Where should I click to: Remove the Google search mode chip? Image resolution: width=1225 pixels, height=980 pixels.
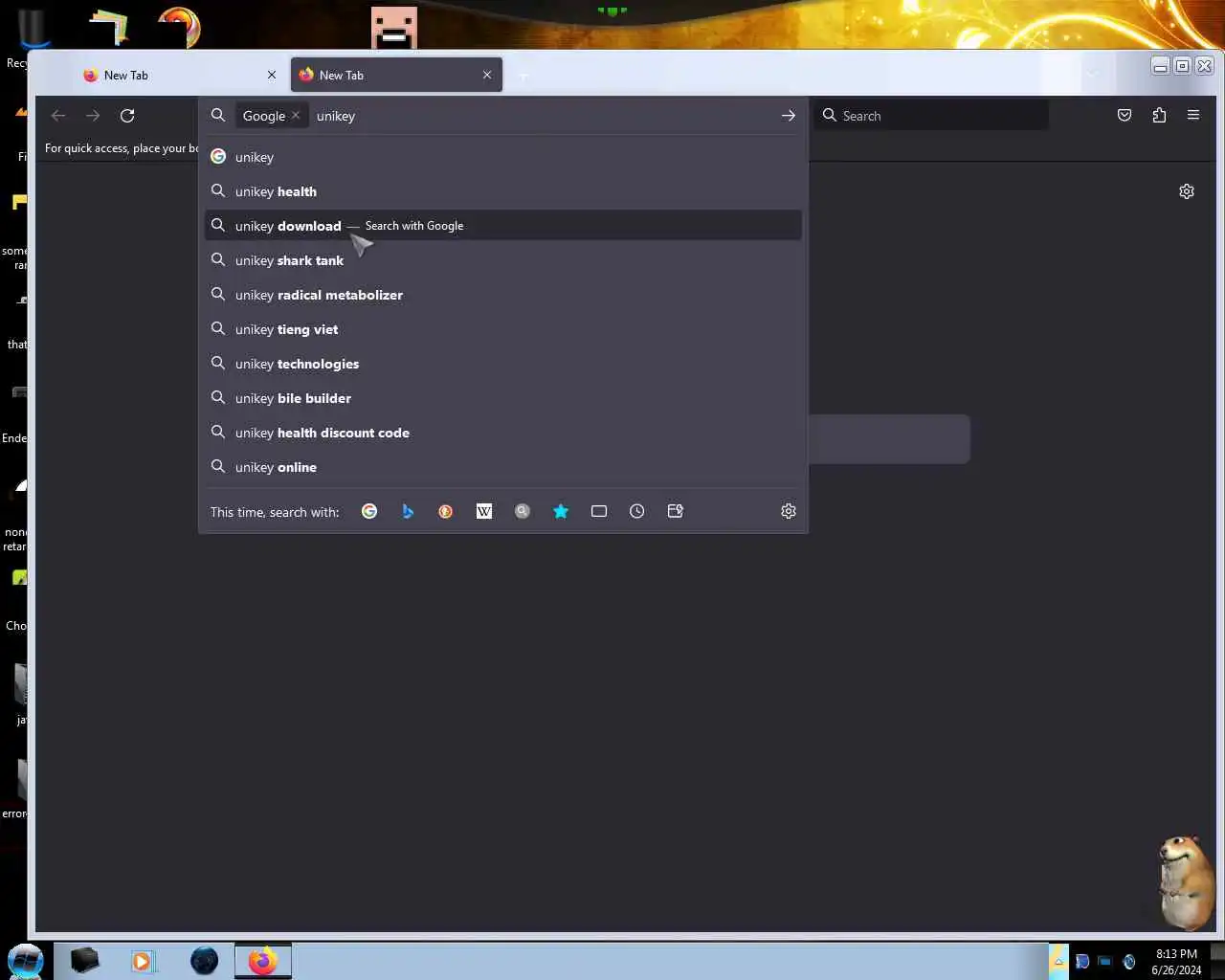[296, 116]
